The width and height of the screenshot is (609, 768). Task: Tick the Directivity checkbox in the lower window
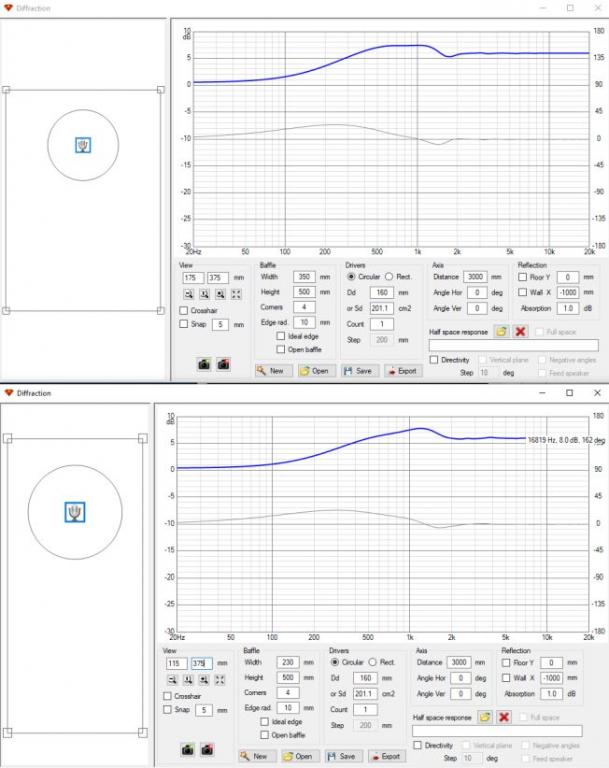(417, 745)
